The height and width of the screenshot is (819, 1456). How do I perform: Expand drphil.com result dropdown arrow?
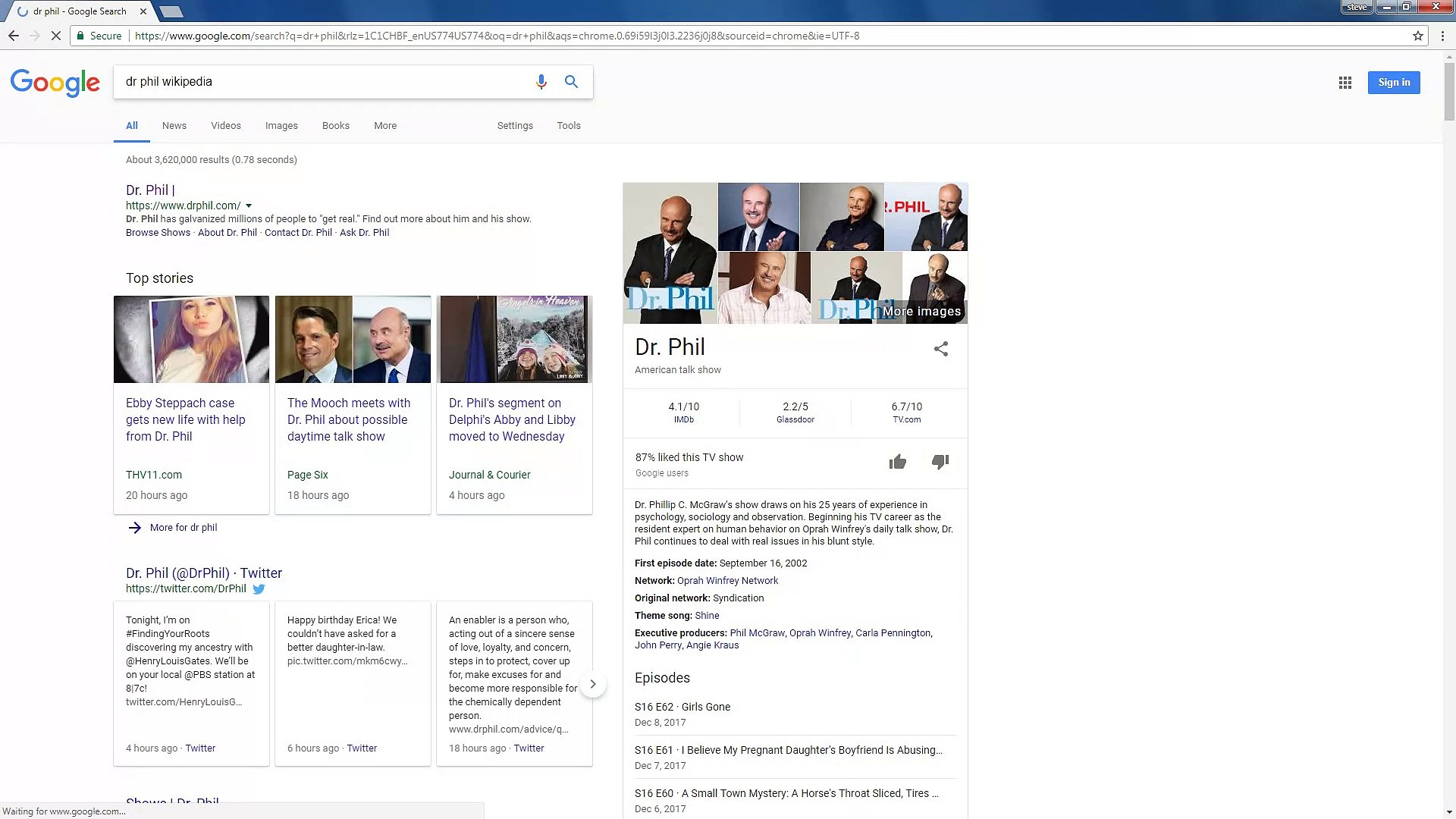[x=249, y=206]
